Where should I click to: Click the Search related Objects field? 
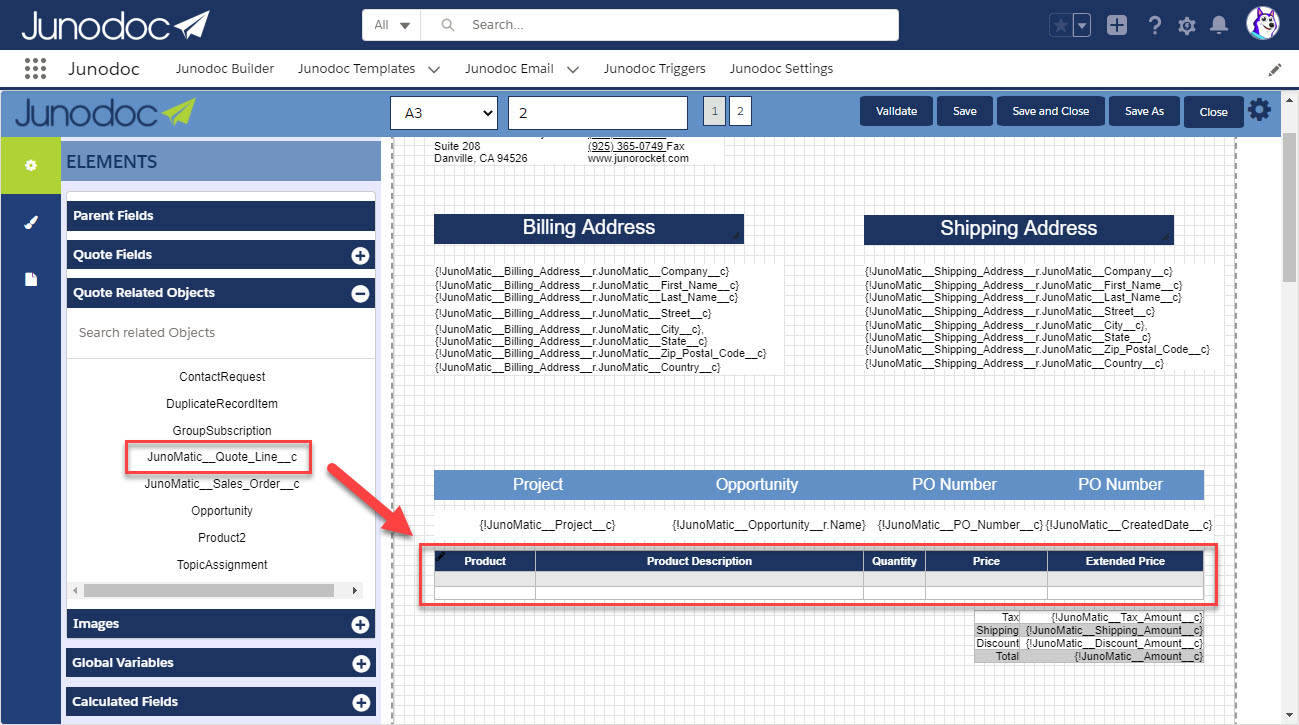point(221,333)
